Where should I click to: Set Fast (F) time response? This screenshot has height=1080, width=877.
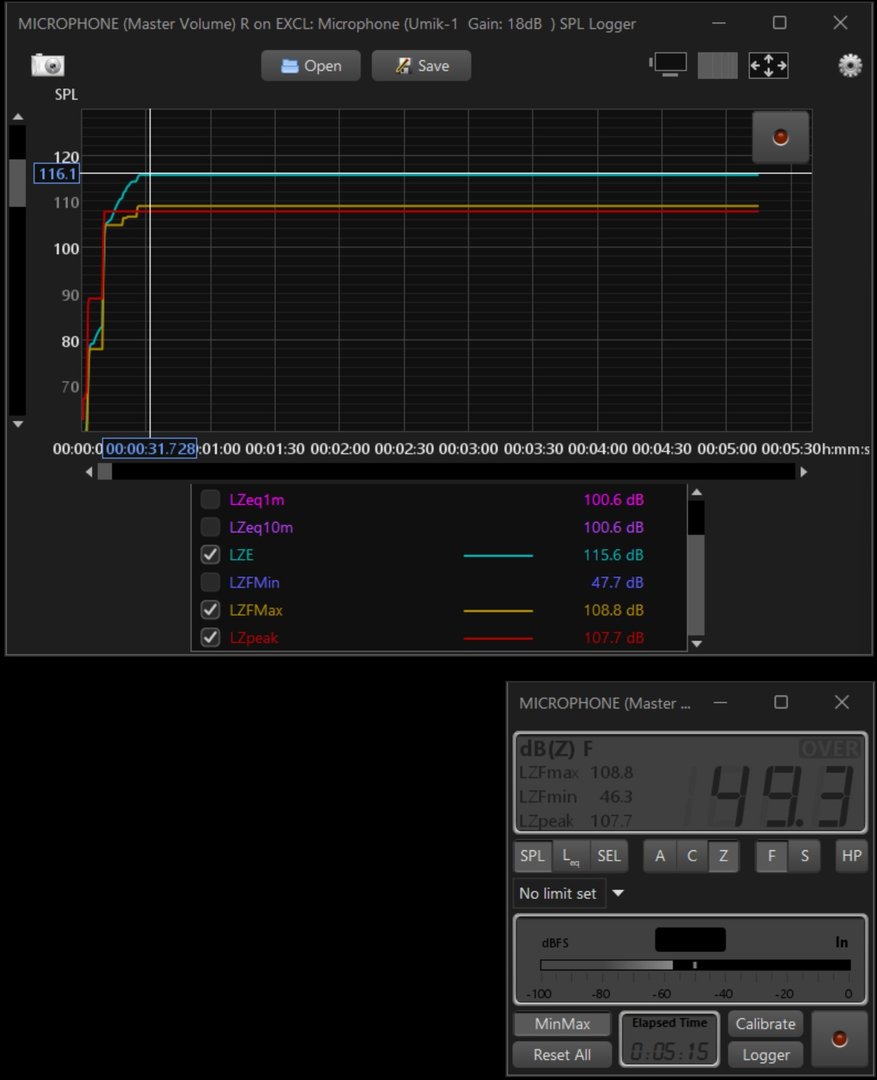pyautogui.click(x=772, y=856)
